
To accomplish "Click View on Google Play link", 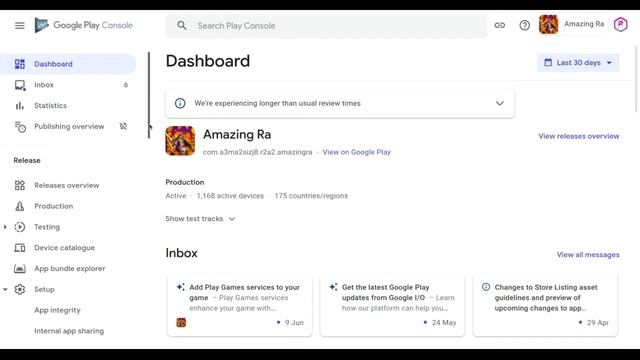I will click(356, 152).
